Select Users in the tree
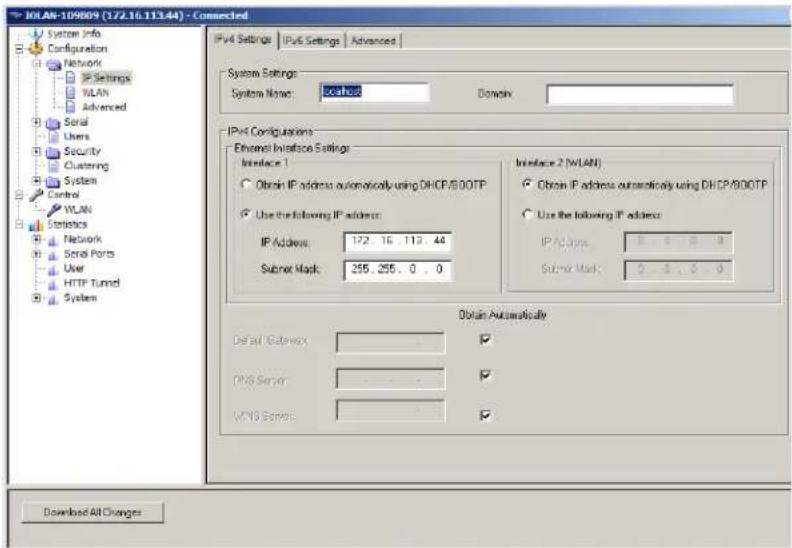The height and width of the screenshot is (548, 792). (76, 136)
